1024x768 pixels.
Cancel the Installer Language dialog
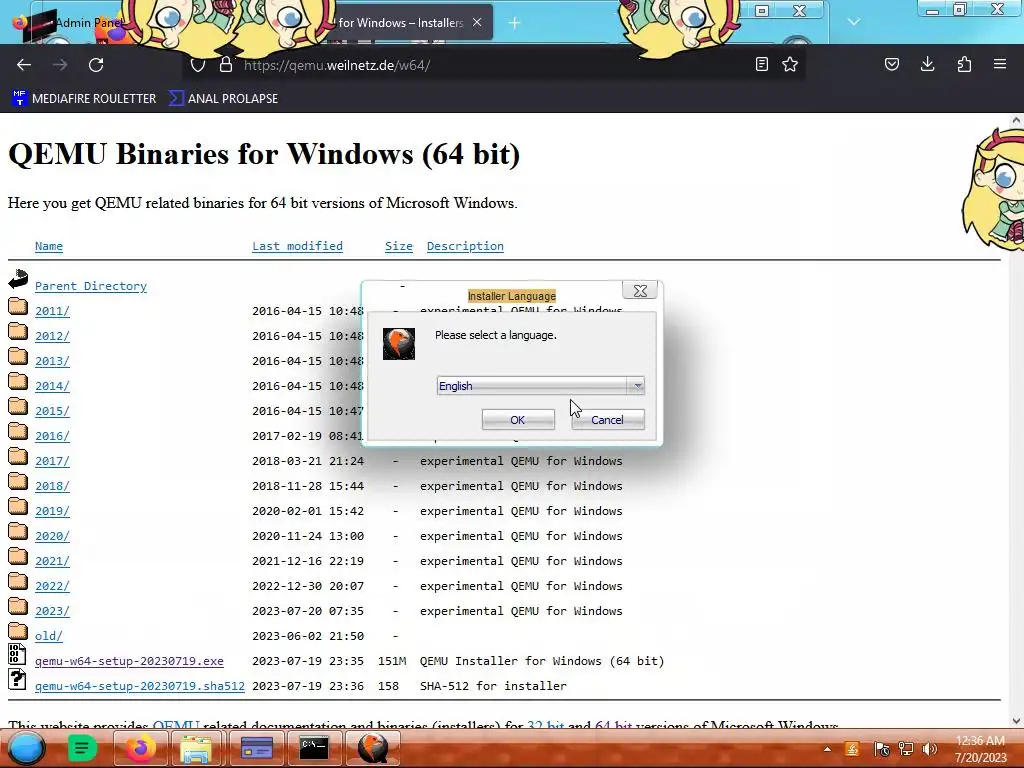pos(608,420)
